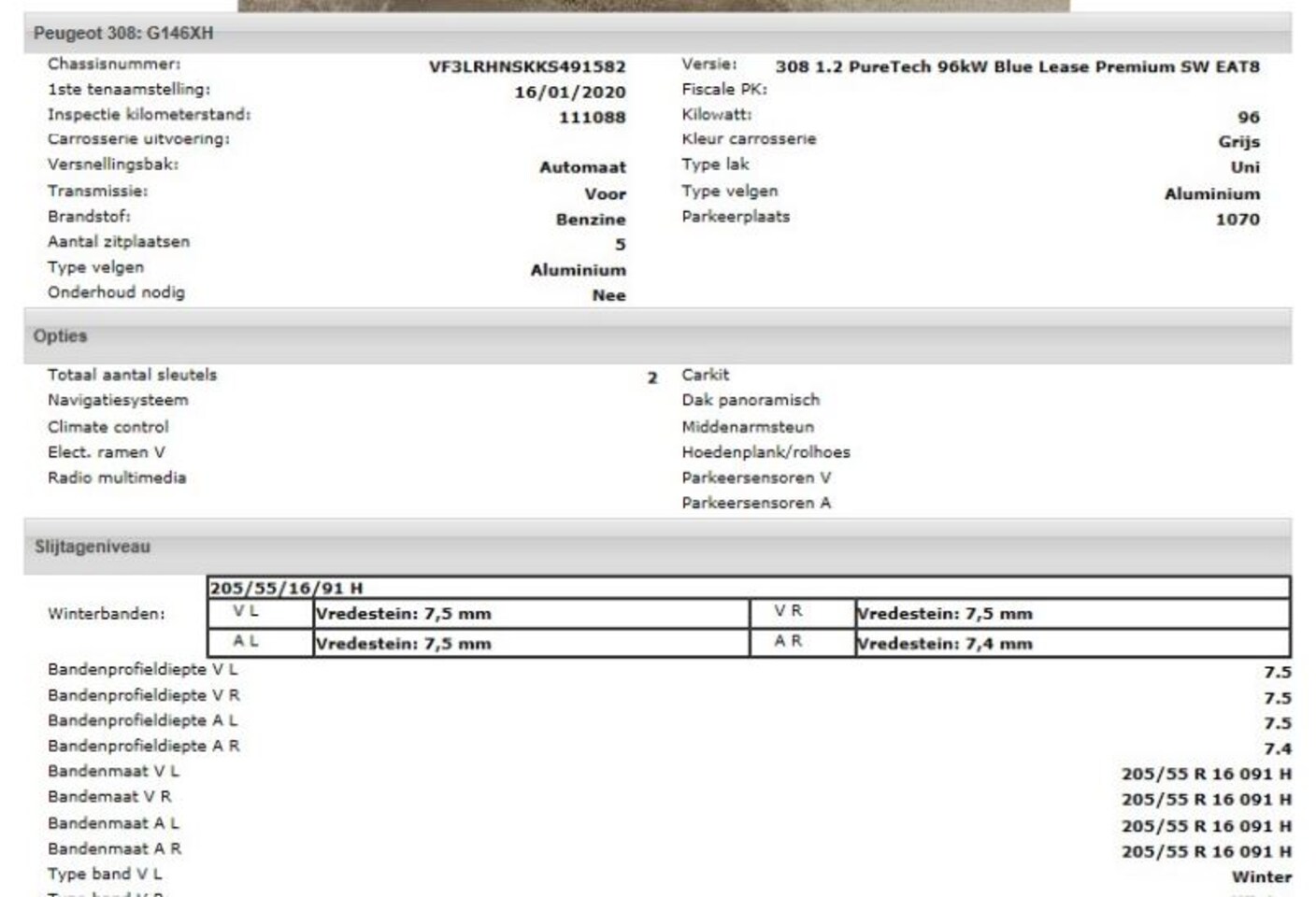Image resolution: width=1316 pixels, height=897 pixels.
Task: Click the "Carrosserie uitvoering:" label
Action: tap(138, 138)
